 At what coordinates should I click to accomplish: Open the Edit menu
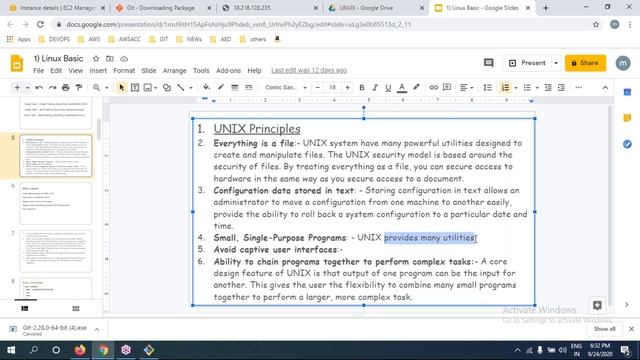56,71
